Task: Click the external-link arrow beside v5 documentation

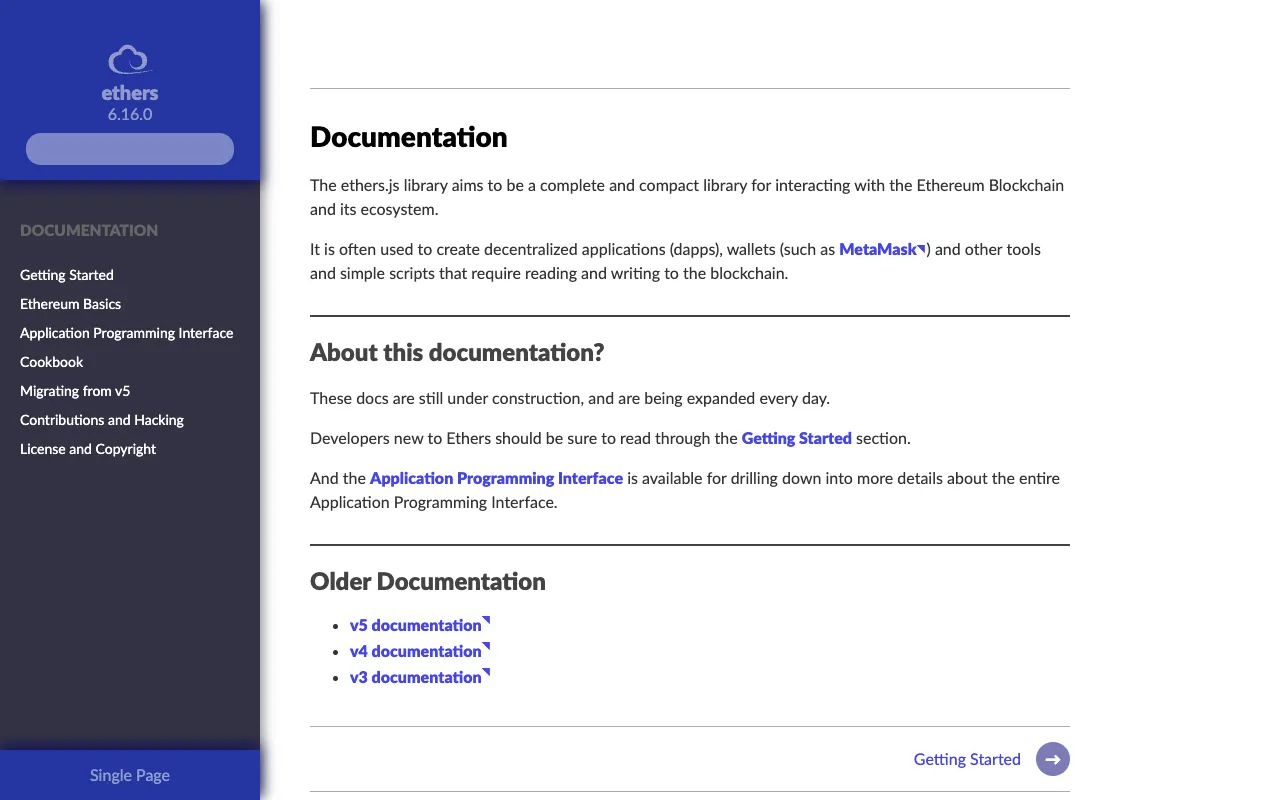Action: coord(486,619)
